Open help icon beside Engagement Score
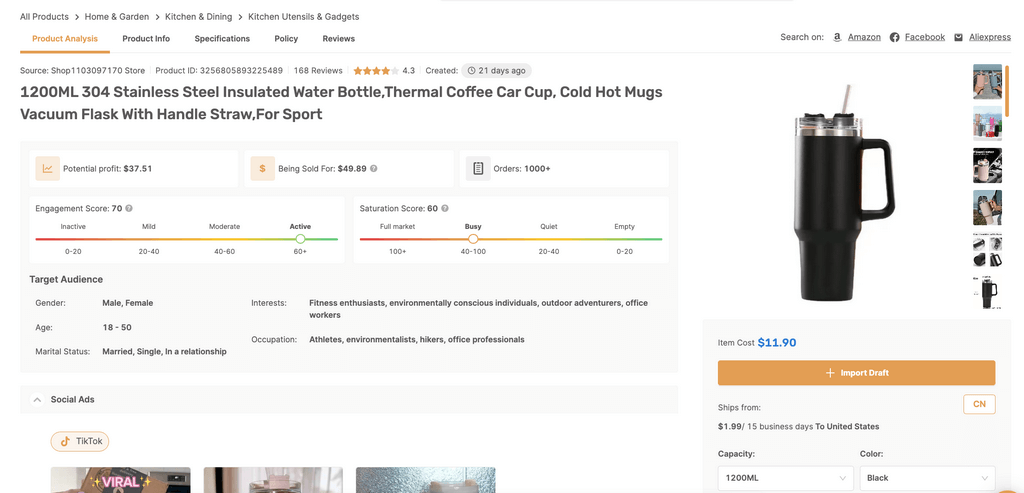The height and width of the screenshot is (493, 1024). (x=129, y=208)
